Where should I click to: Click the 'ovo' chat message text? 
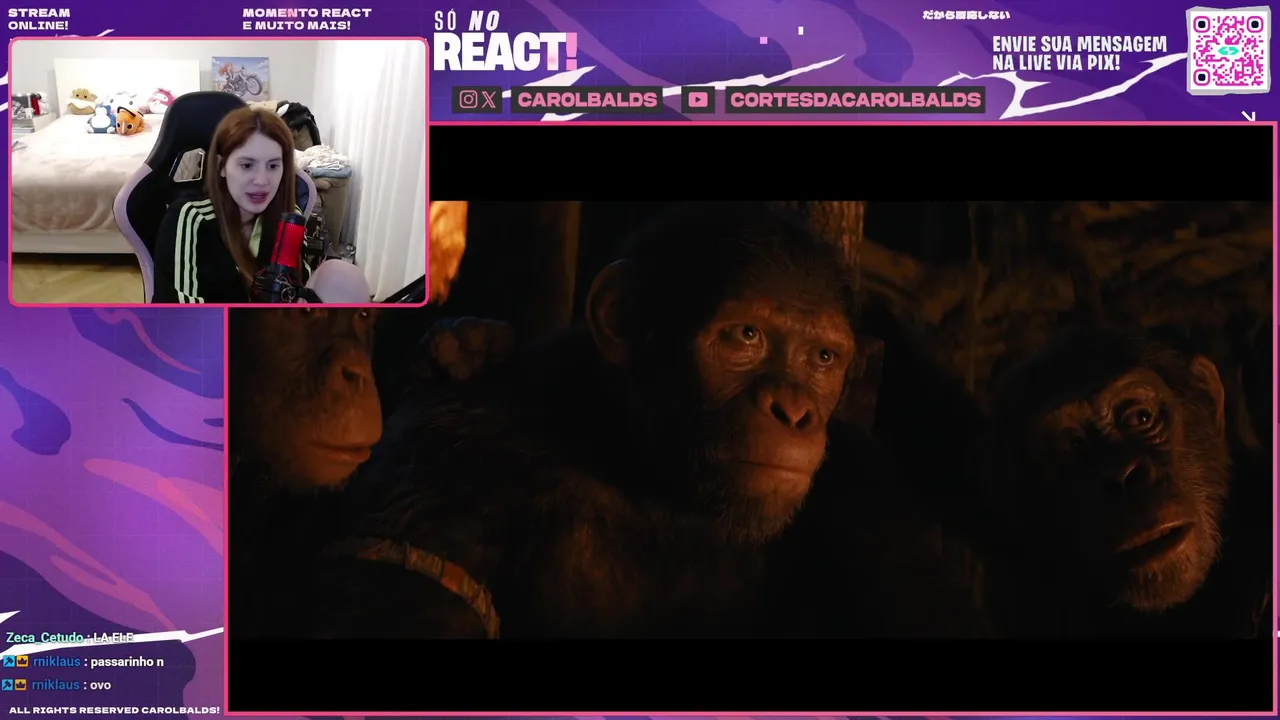pos(100,684)
